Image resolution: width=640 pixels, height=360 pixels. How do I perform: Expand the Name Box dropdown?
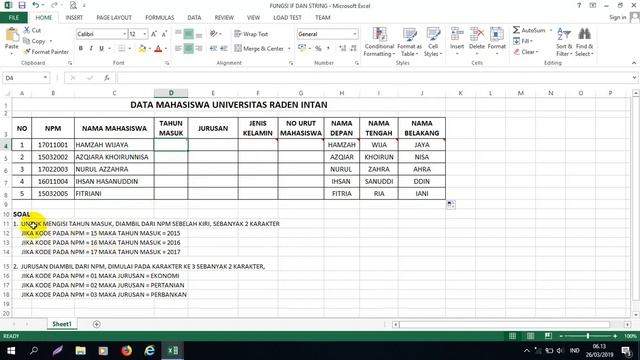[x=45, y=78]
